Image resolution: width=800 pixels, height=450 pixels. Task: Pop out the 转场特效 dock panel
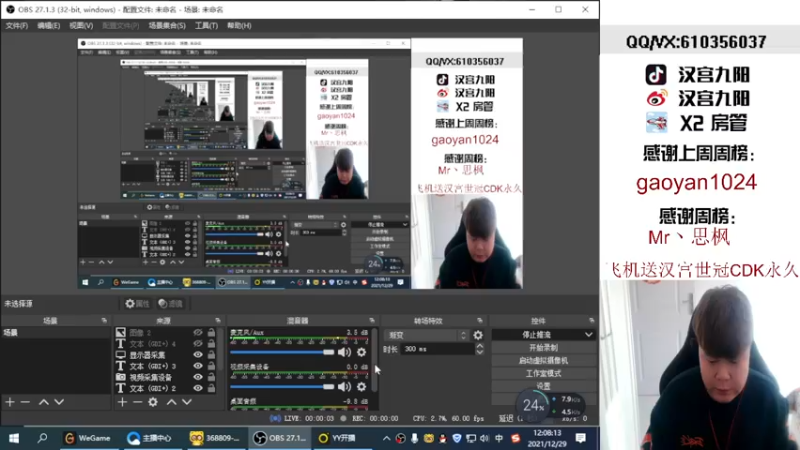[x=480, y=320]
